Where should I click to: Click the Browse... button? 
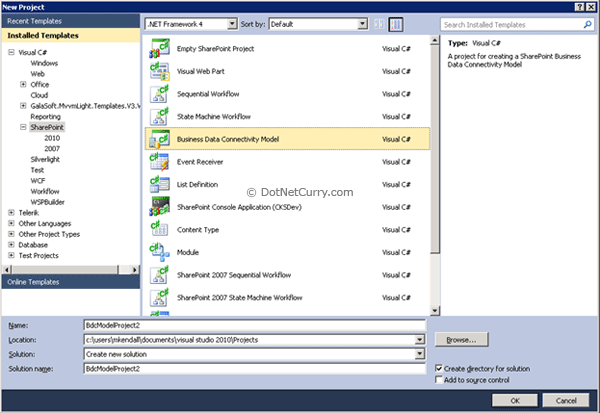(x=461, y=340)
